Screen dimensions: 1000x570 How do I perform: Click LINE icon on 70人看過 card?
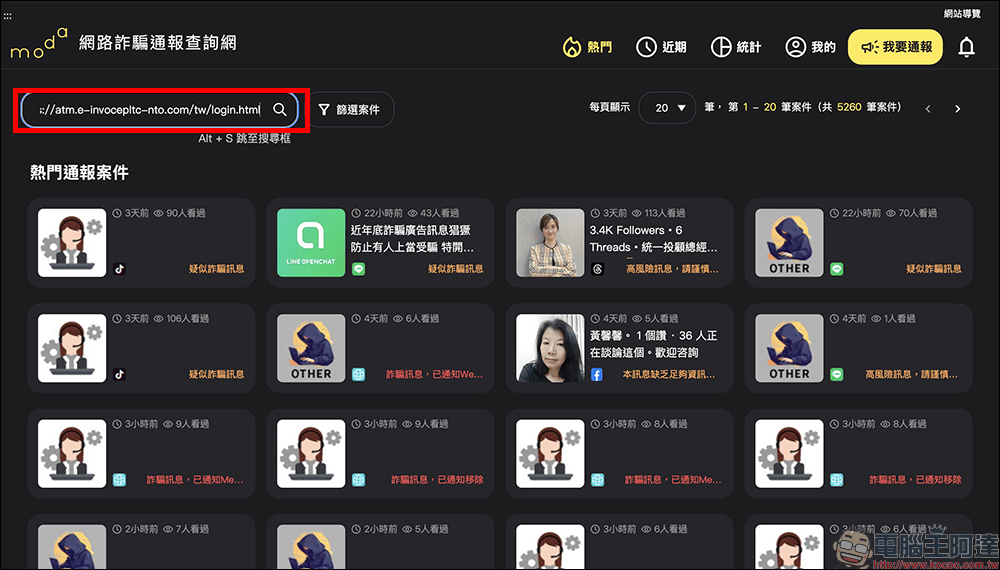837,269
